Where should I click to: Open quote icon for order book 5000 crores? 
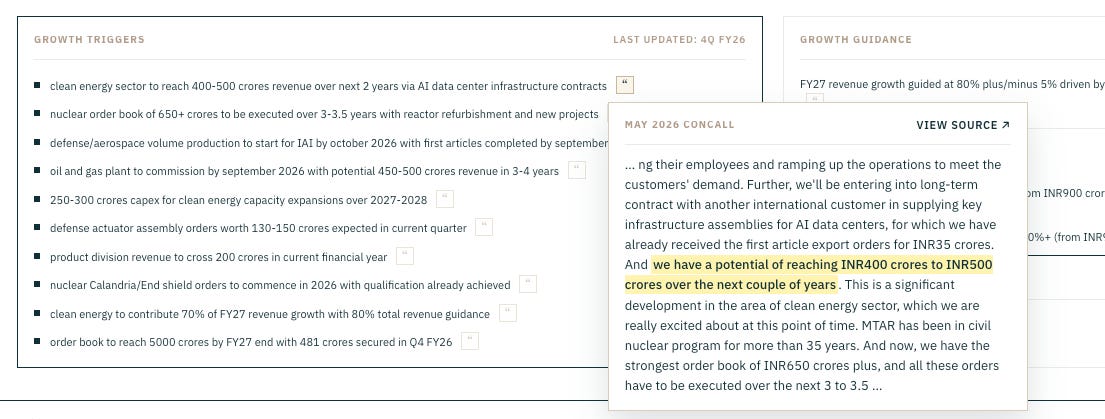[x=469, y=342]
